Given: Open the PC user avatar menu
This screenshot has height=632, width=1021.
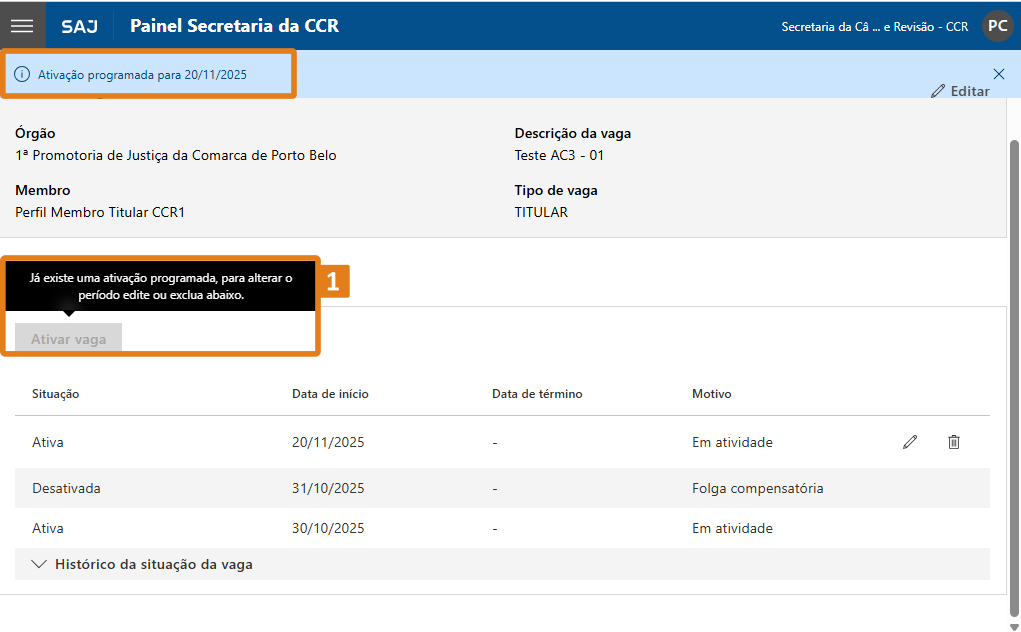Looking at the screenshot, I should pos(997,26).
